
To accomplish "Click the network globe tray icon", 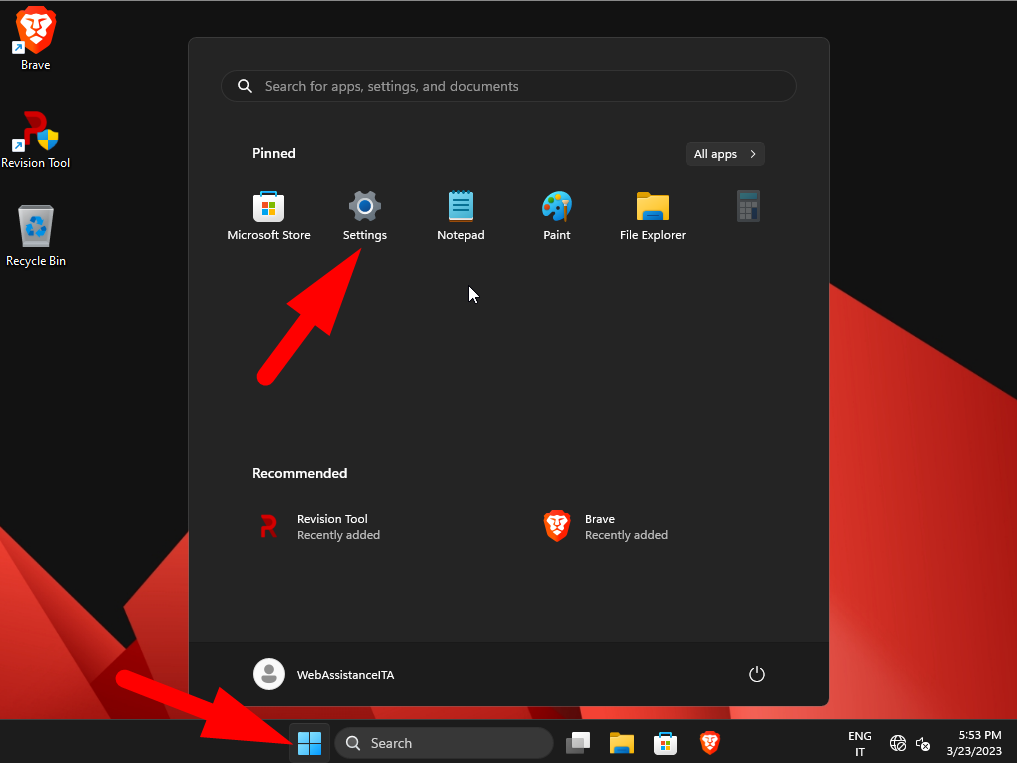I will [898, 743].
